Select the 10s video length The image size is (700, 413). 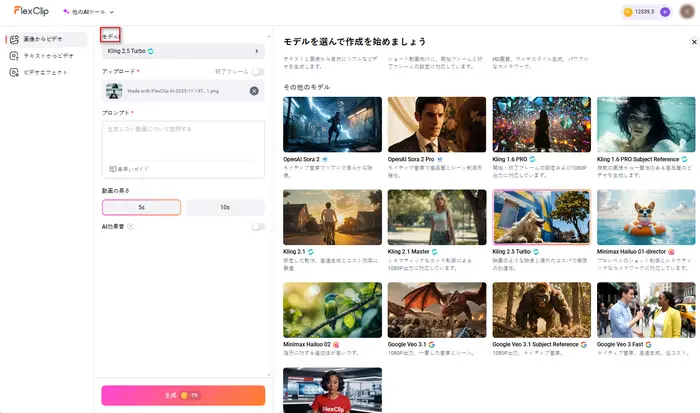225,207
